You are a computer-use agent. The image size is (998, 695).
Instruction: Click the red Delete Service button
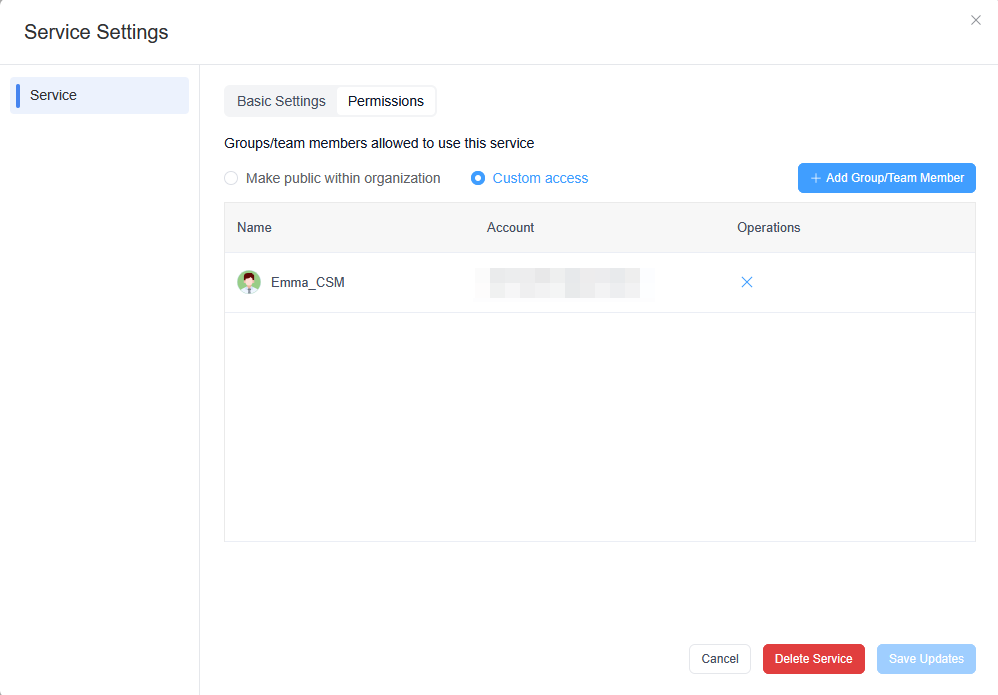pyautogui.click(x=813, y=659)
